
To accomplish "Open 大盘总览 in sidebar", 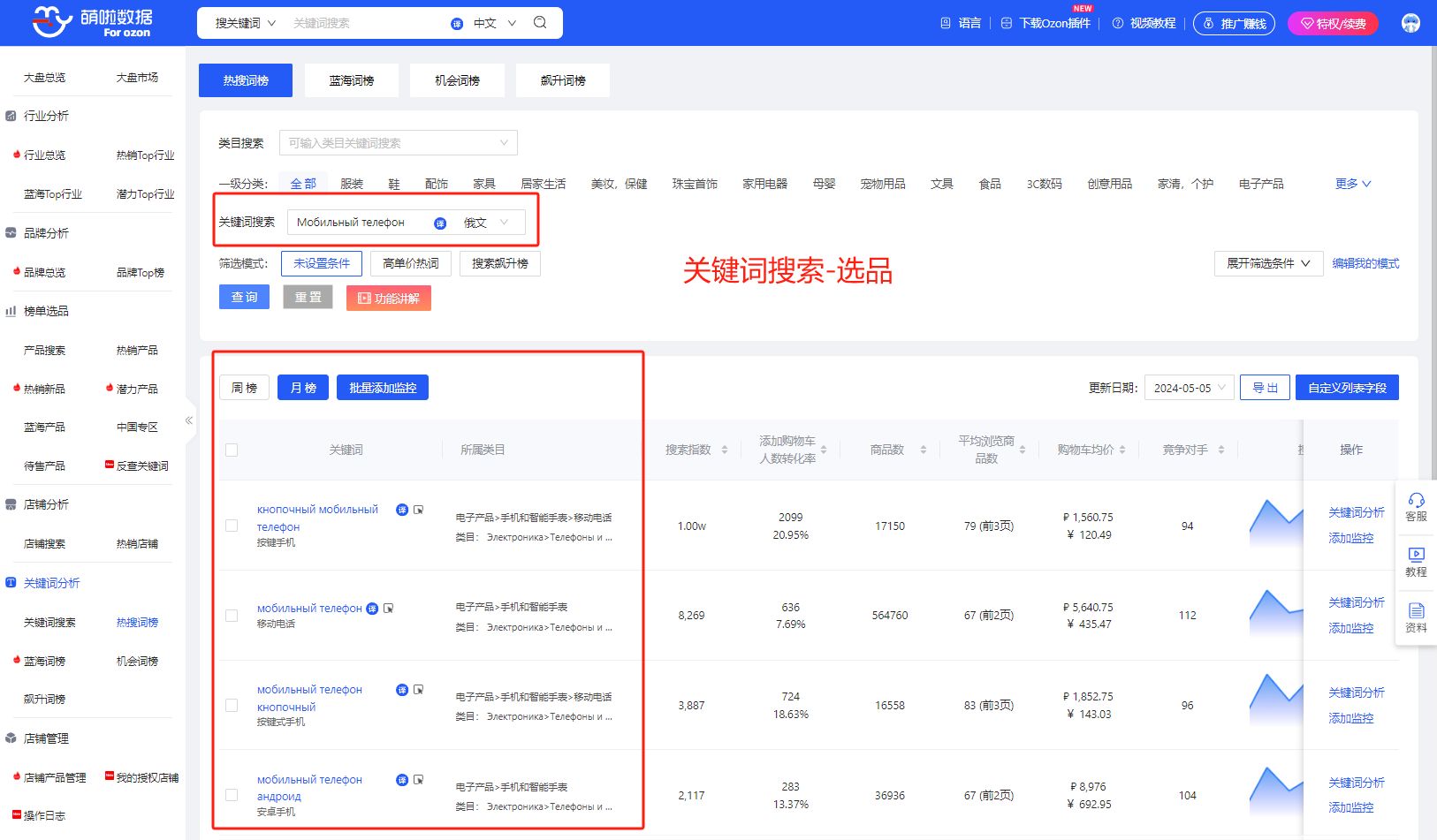I will [44, 78].
